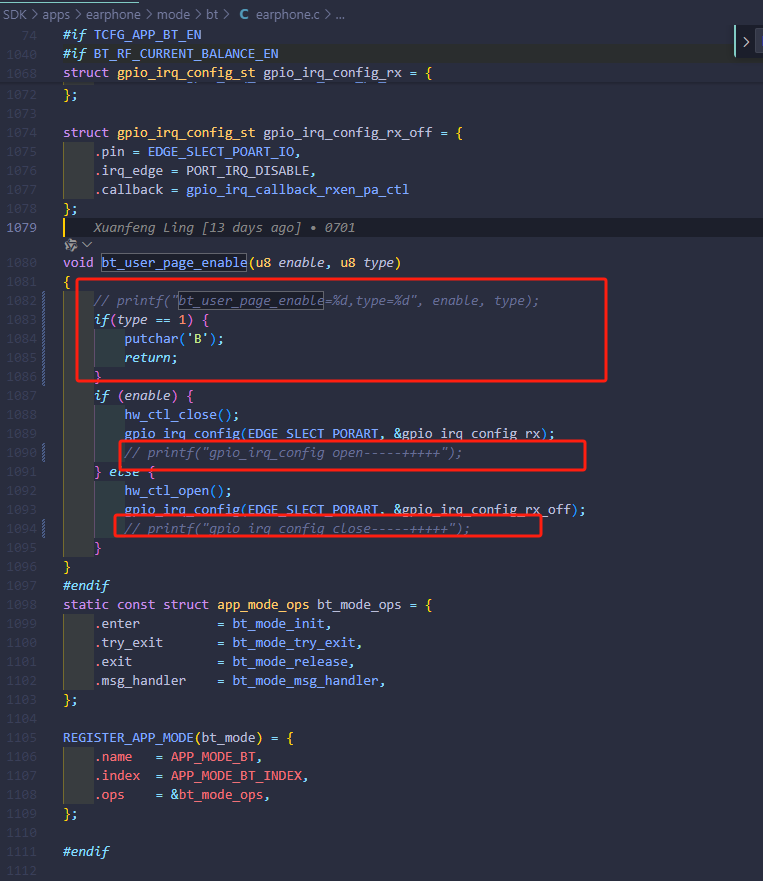Click '#endif' on line 1097
This screenshot has width=763, height=881.
(86, 585)
